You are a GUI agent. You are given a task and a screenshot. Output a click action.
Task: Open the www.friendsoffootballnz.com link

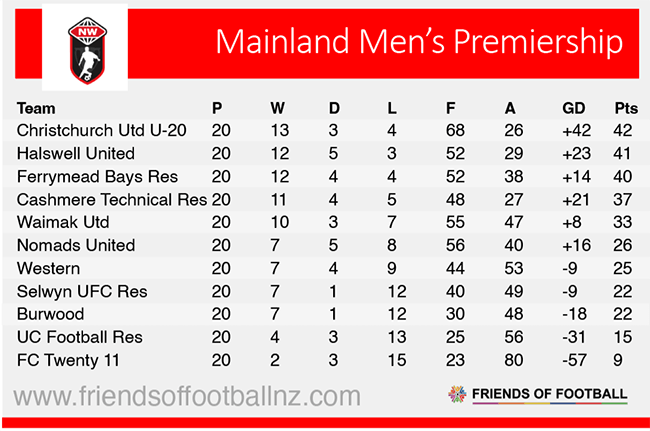click(189, 396)
